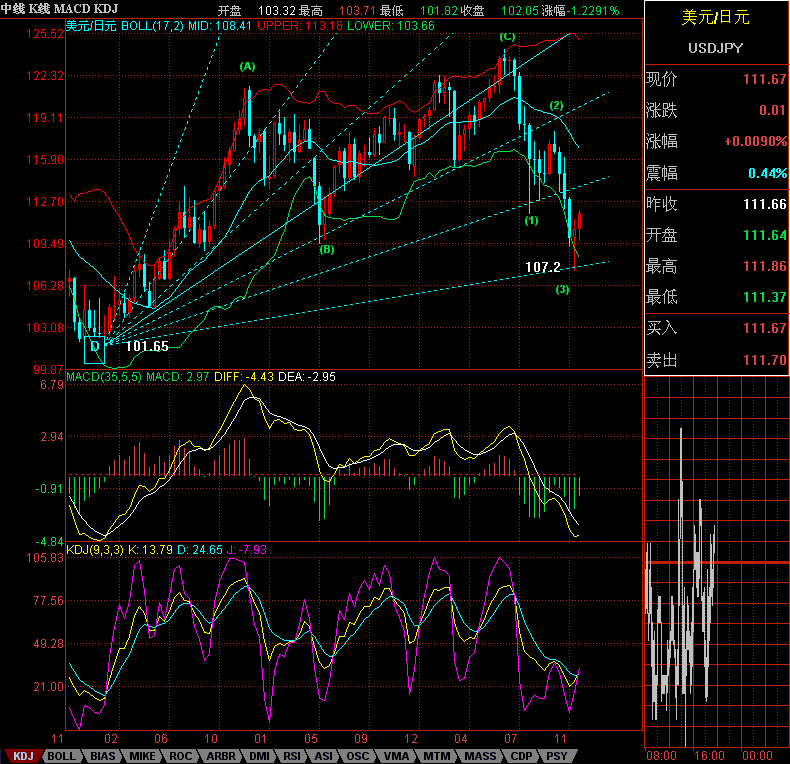Open the BIAS indicator tab

click(x=103, y=756)
